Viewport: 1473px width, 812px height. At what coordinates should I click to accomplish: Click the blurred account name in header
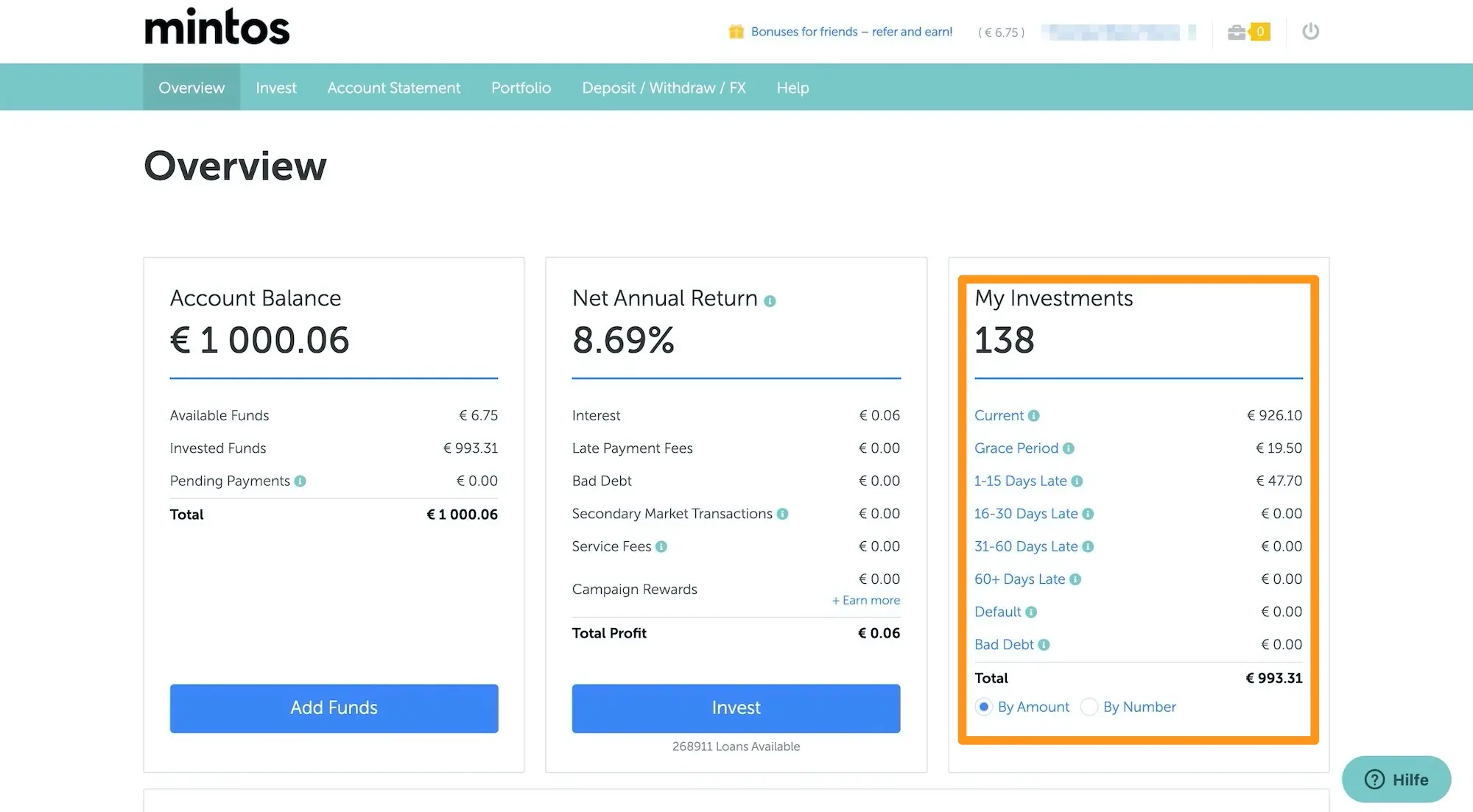pyautogui.click(x=1119, y=32)
